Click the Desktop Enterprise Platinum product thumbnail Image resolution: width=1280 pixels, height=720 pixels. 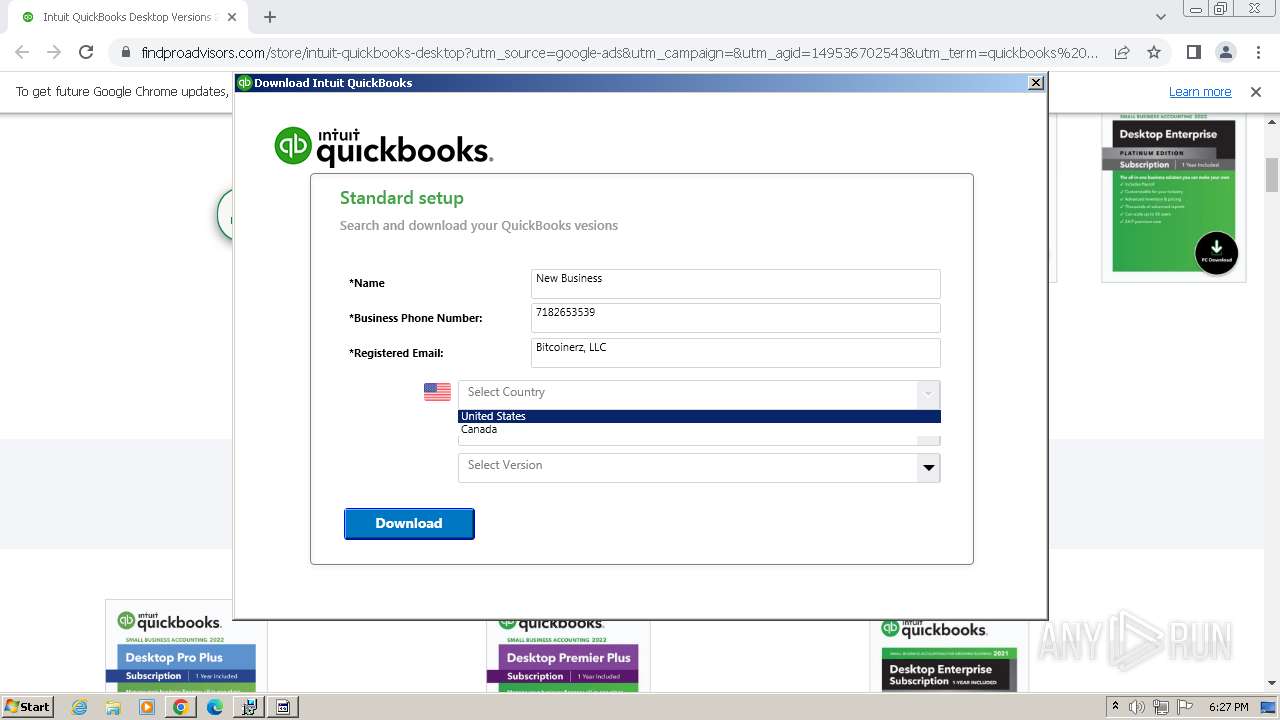(x=1173, y=196)
